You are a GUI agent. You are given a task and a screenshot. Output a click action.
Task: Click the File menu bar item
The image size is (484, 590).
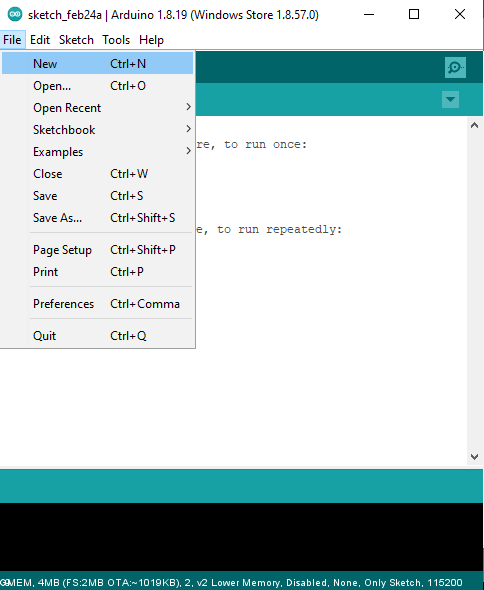click(x=12, y=40)
